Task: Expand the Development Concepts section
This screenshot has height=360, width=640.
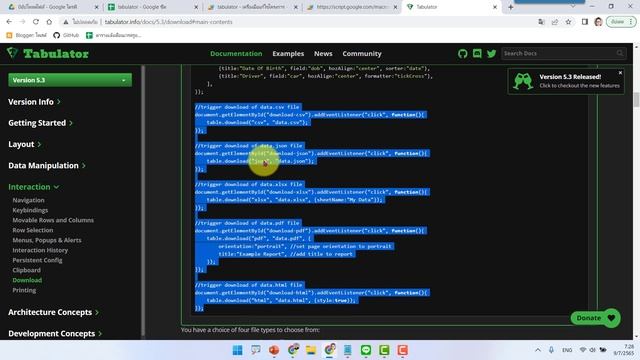Action: pyautogui.click(x=55, y=333)
